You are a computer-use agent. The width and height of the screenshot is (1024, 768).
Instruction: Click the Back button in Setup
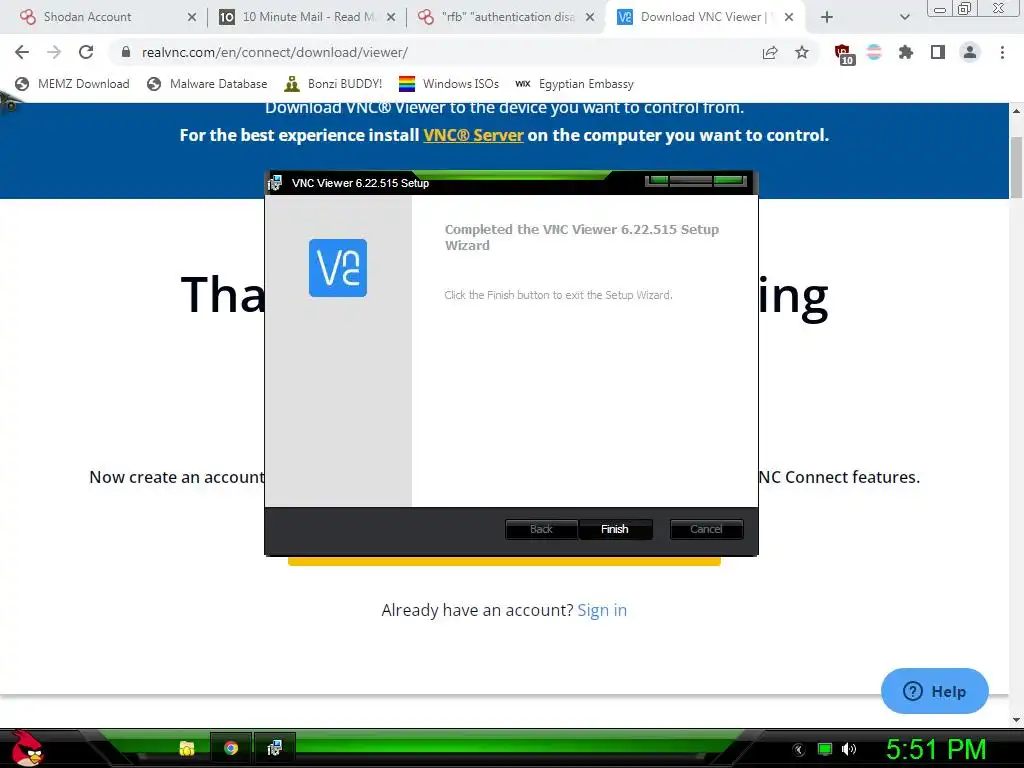pos(541,529)
